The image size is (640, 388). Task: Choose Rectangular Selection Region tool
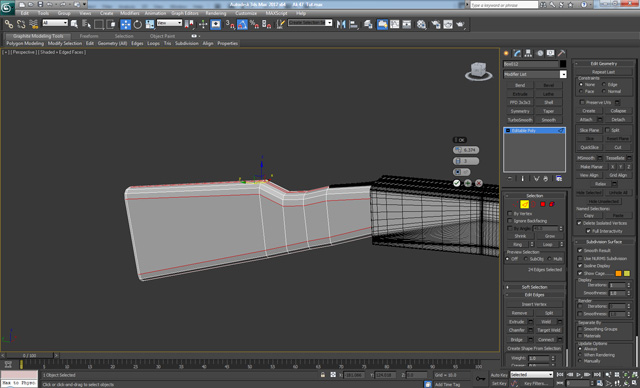coord(99,24)
